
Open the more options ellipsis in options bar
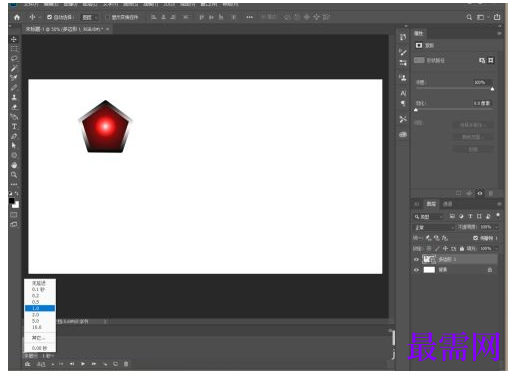click(x=249, y=17)
